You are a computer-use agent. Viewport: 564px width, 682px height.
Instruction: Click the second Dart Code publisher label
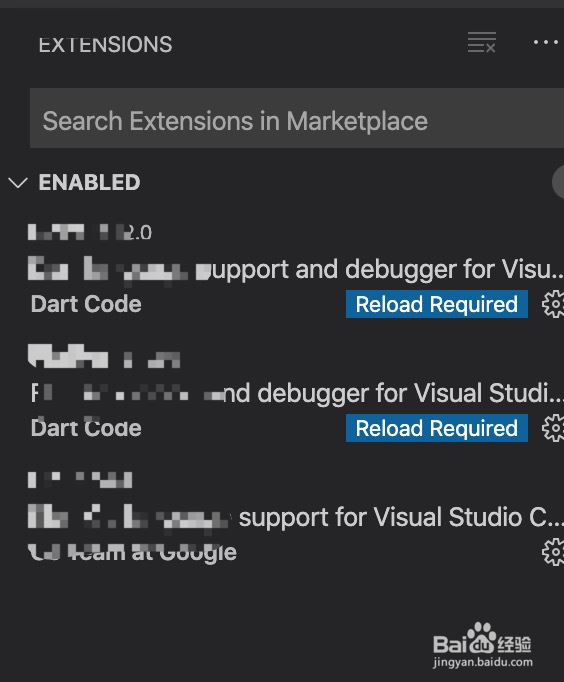coord(86,428)
